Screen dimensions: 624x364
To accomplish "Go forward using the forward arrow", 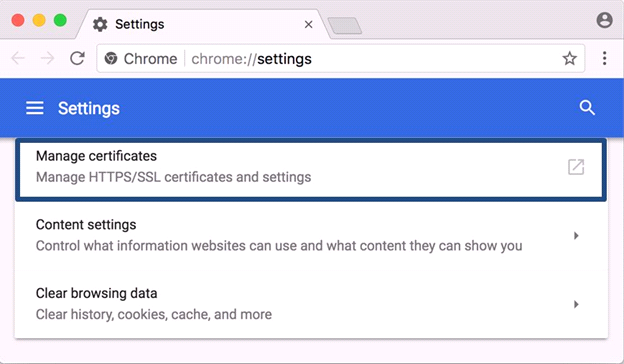I will (47, 58).
